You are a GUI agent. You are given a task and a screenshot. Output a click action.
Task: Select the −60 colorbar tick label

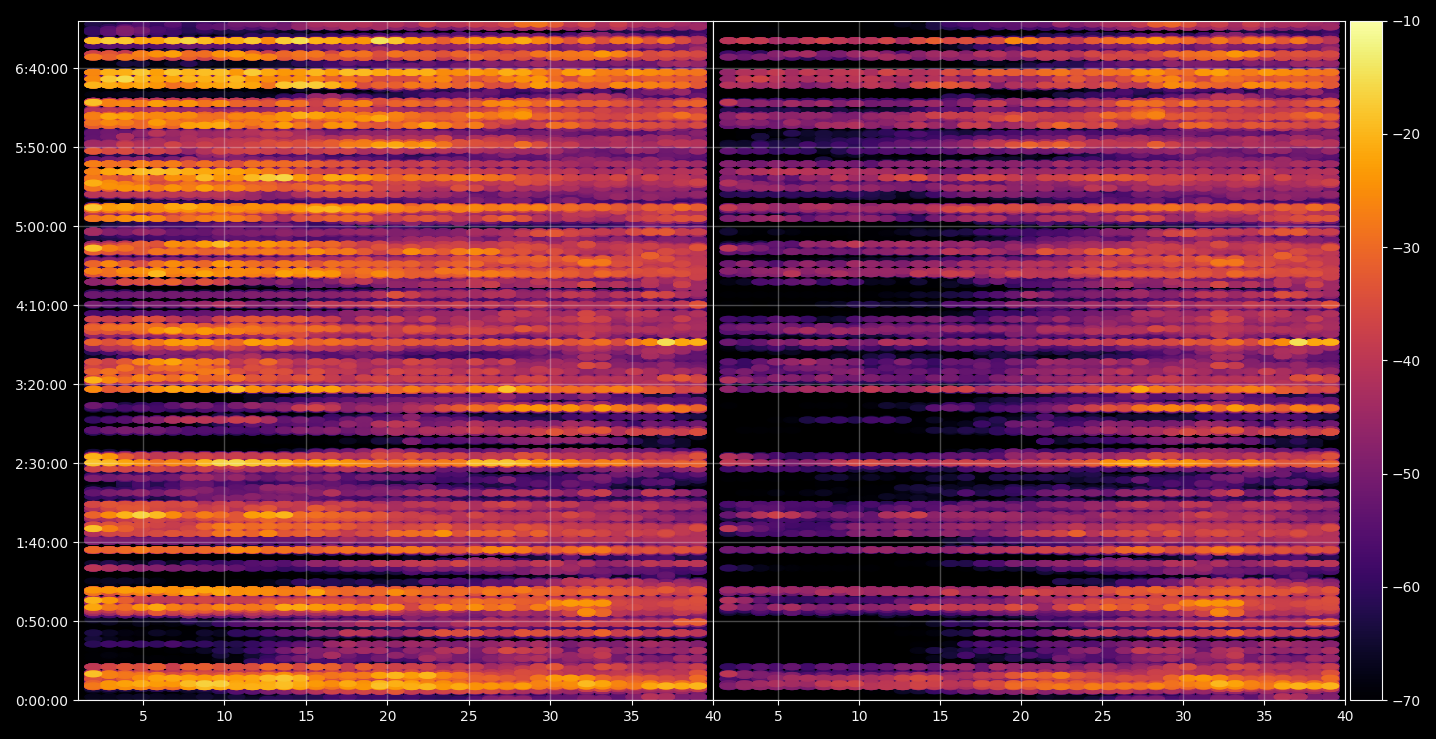point(1405,587)
